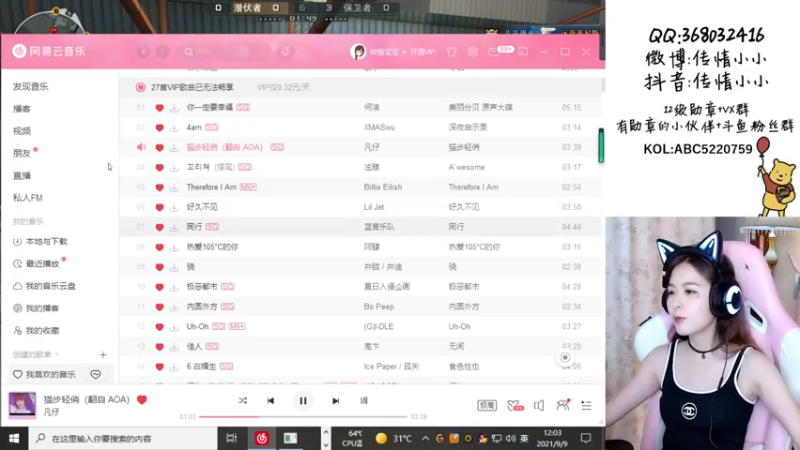Open 我的收藏 in sidebar
Screen dimensions: 800x450
37,331
